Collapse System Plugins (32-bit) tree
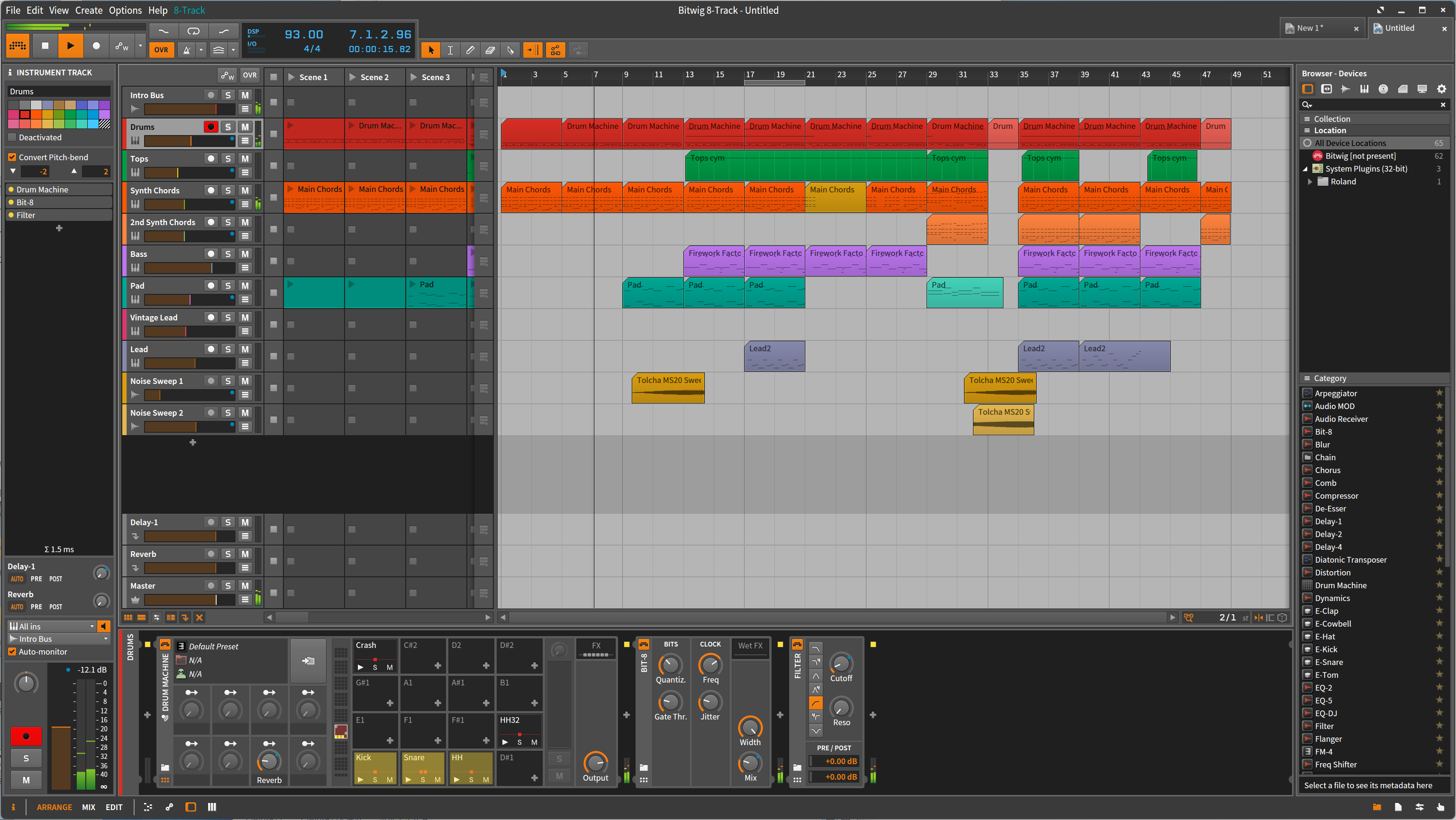 point(1305,169)
